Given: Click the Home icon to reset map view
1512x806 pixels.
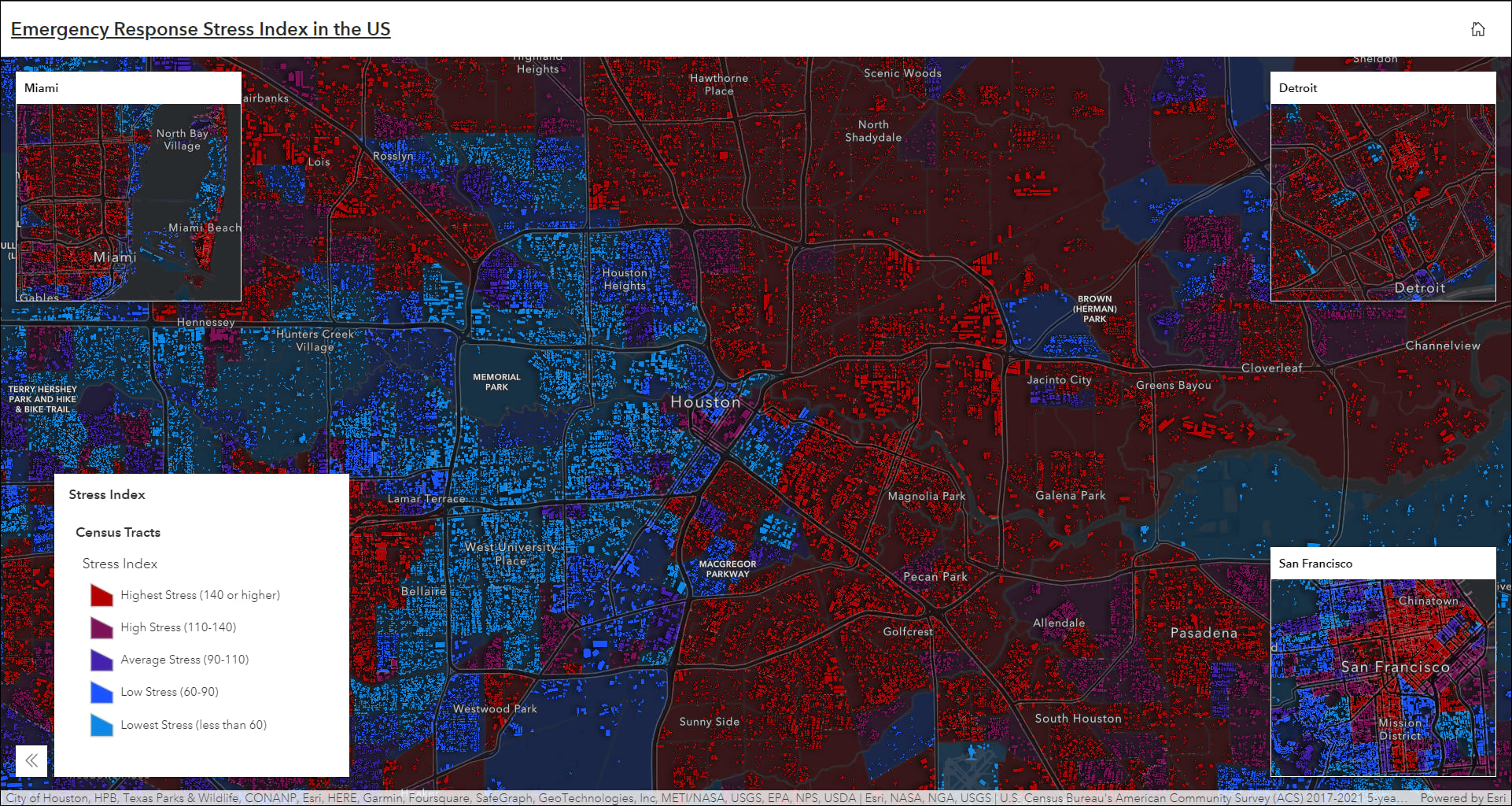Looking at the screenshot, I should pyautogui.click(x=1479, y=28).
